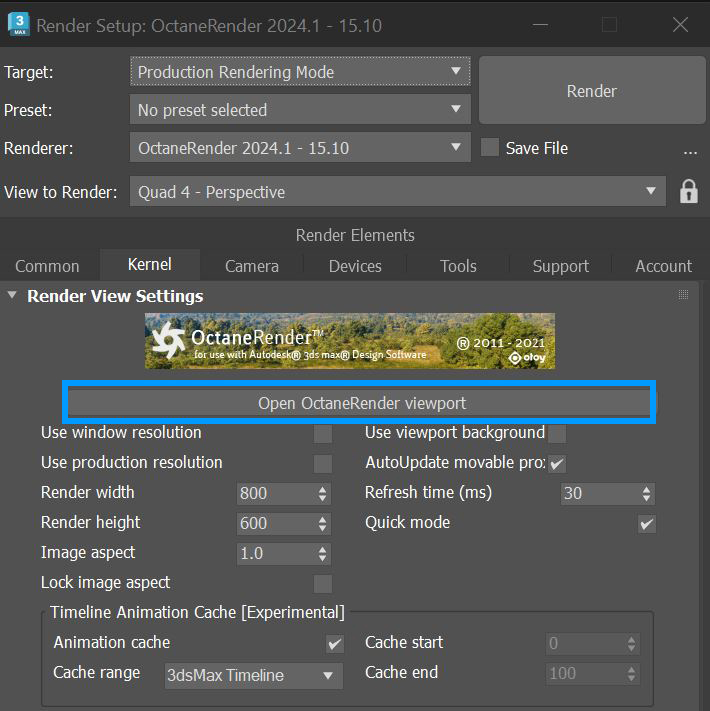Open the View to Render dropdown
710x711 pixels.
[x=398, y=191]
